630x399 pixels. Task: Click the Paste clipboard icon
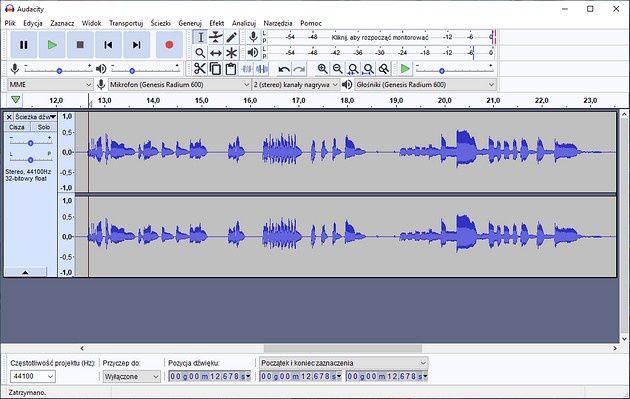point(231,69)
